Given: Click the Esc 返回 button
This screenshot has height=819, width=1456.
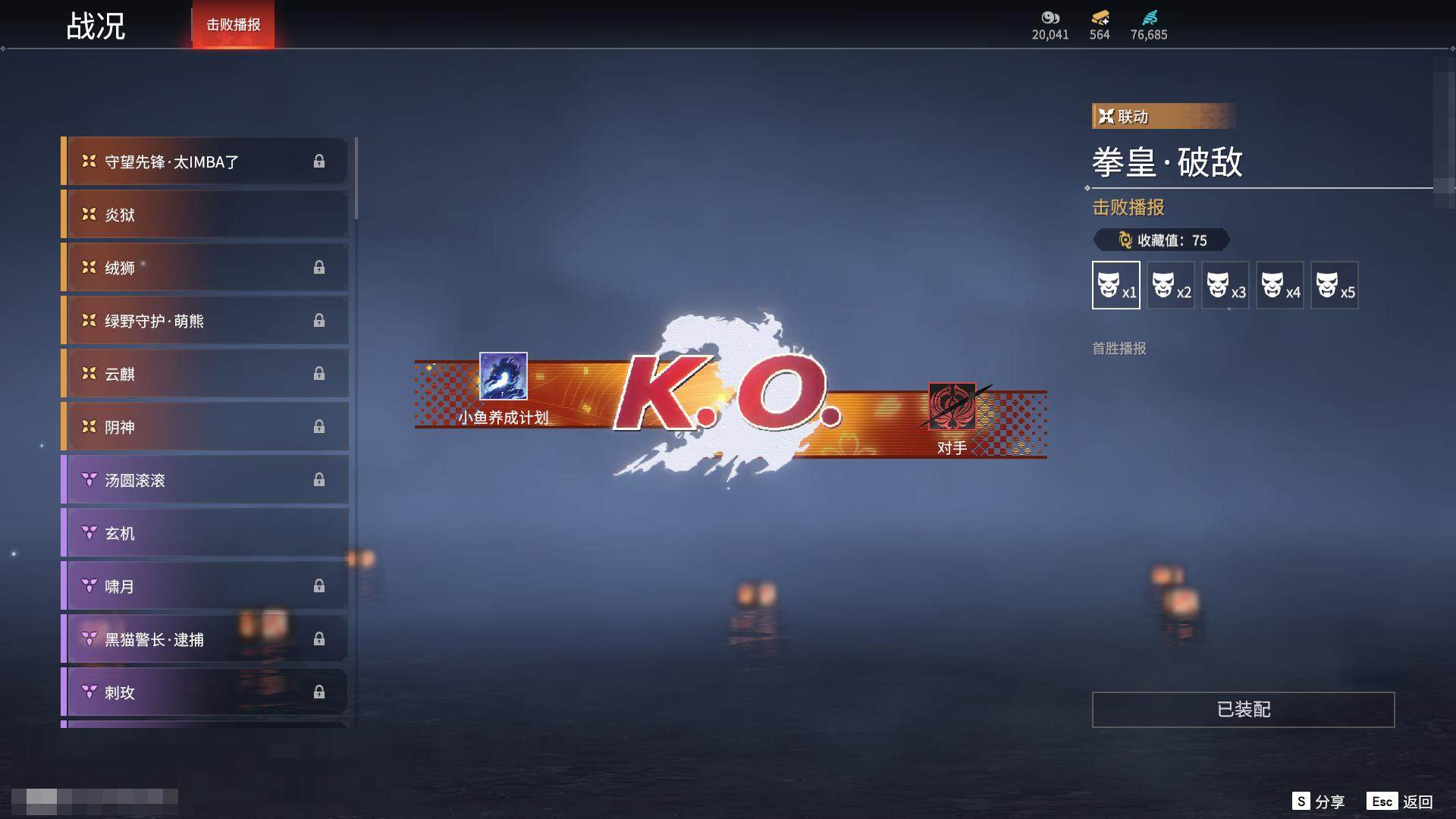Looking at the screenshot, I should point(1400,802).
